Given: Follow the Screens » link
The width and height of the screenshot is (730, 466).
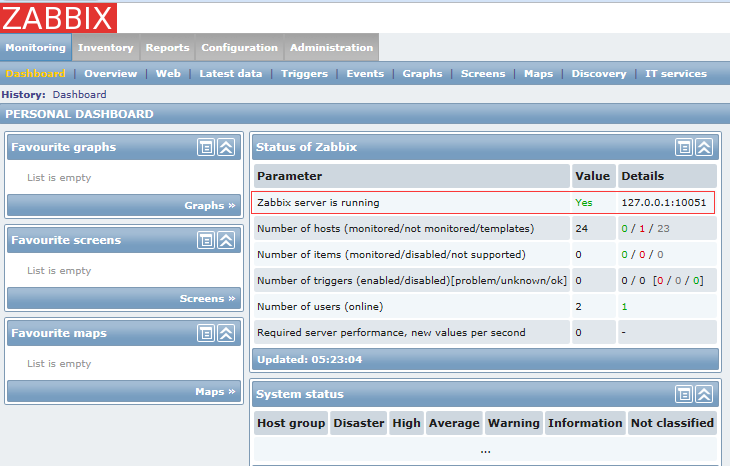Looking at the screenshot, I should [x=208, y=299].
